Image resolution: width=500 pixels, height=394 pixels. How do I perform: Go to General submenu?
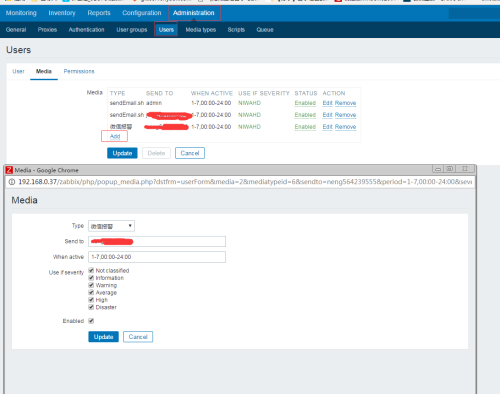coord(16,30)
